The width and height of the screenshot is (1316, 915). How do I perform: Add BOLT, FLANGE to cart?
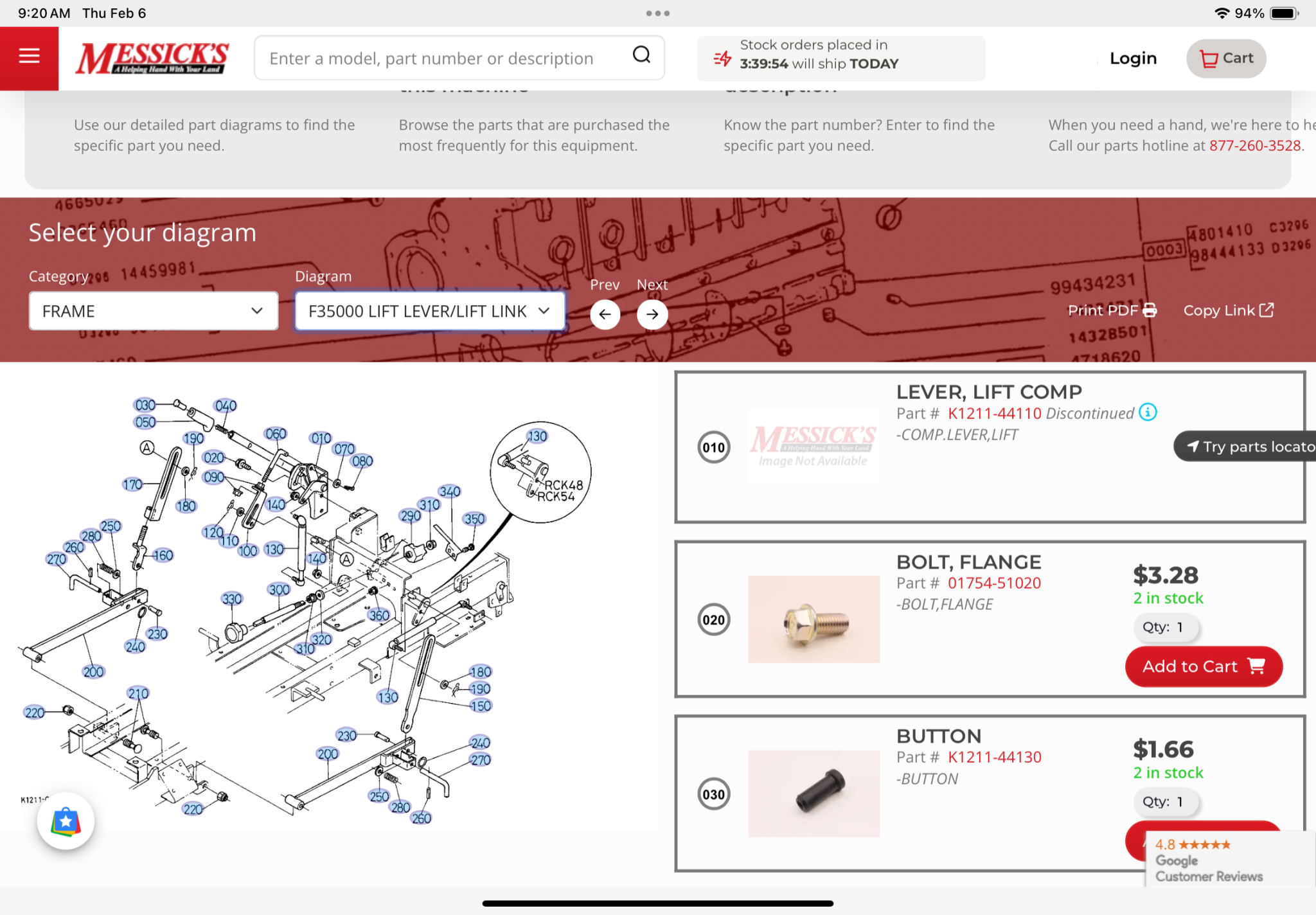pos(1203,666)
